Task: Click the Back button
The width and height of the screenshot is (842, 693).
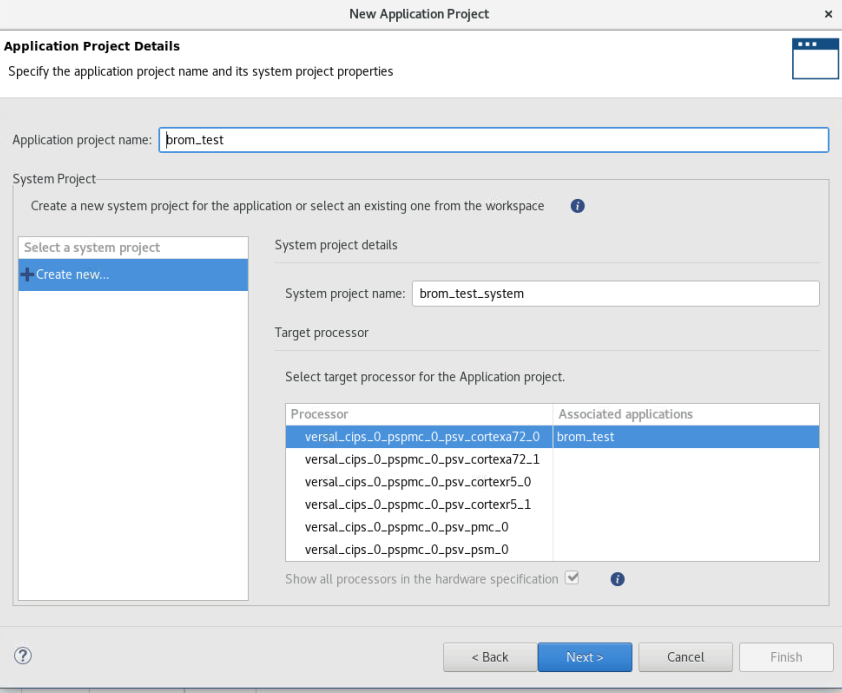Action: 489,657
